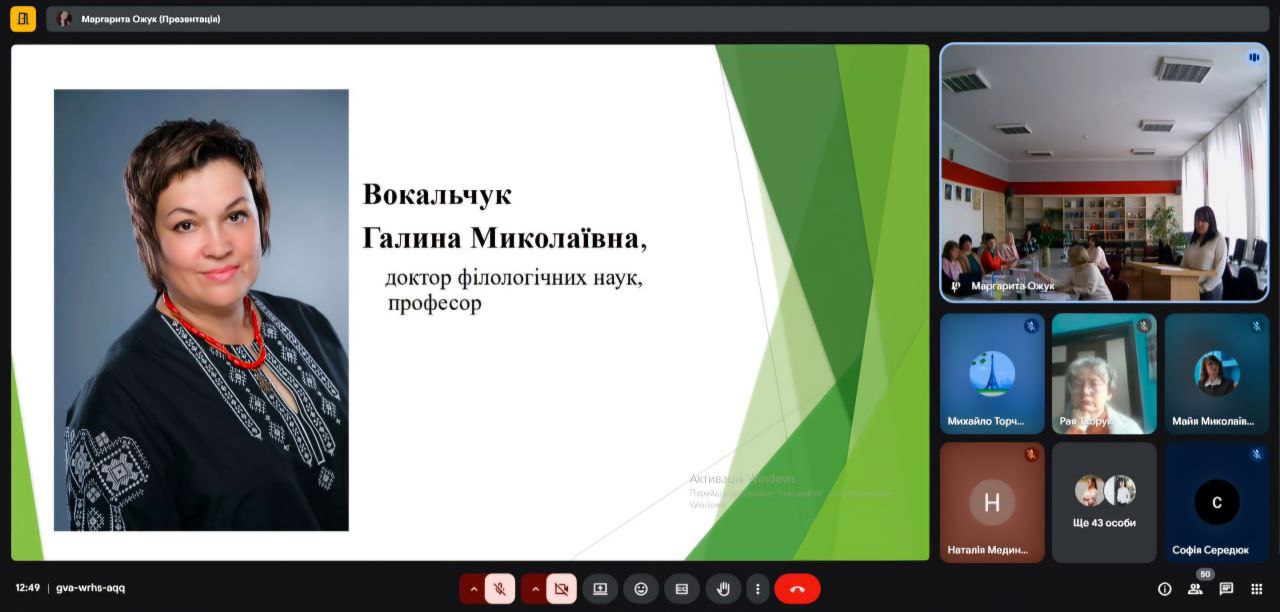Open the chat panel
Viewport: 1280px width, 612px height.
pos(1226,589)
